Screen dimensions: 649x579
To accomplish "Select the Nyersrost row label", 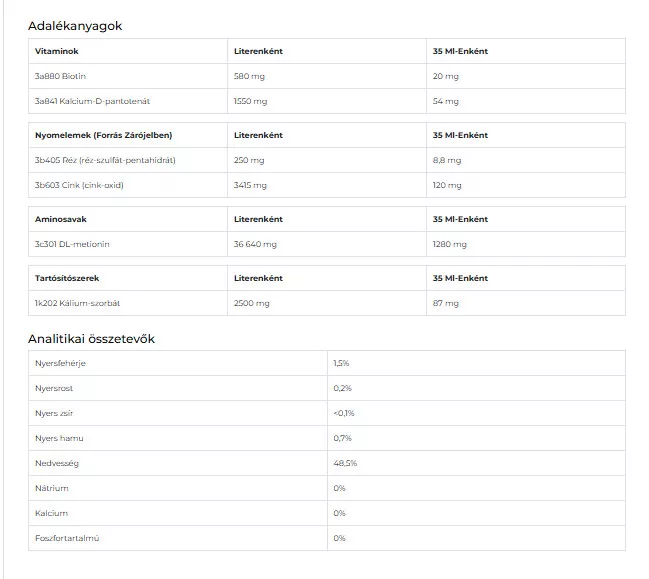I will 54,388.
